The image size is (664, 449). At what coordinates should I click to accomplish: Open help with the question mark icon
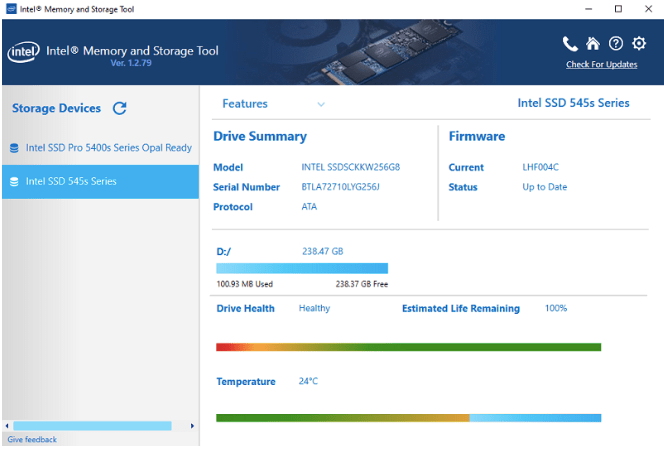(x=616, y=43)
